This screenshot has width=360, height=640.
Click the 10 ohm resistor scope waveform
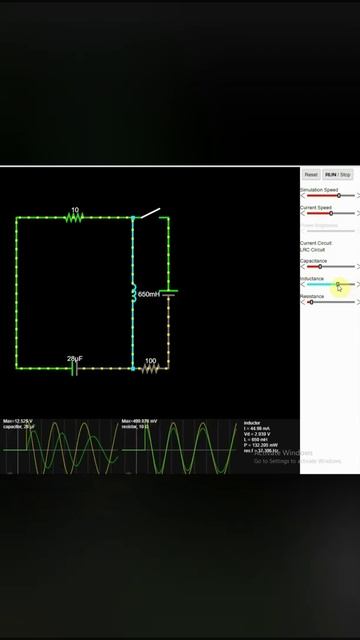(x=180, y=448)
